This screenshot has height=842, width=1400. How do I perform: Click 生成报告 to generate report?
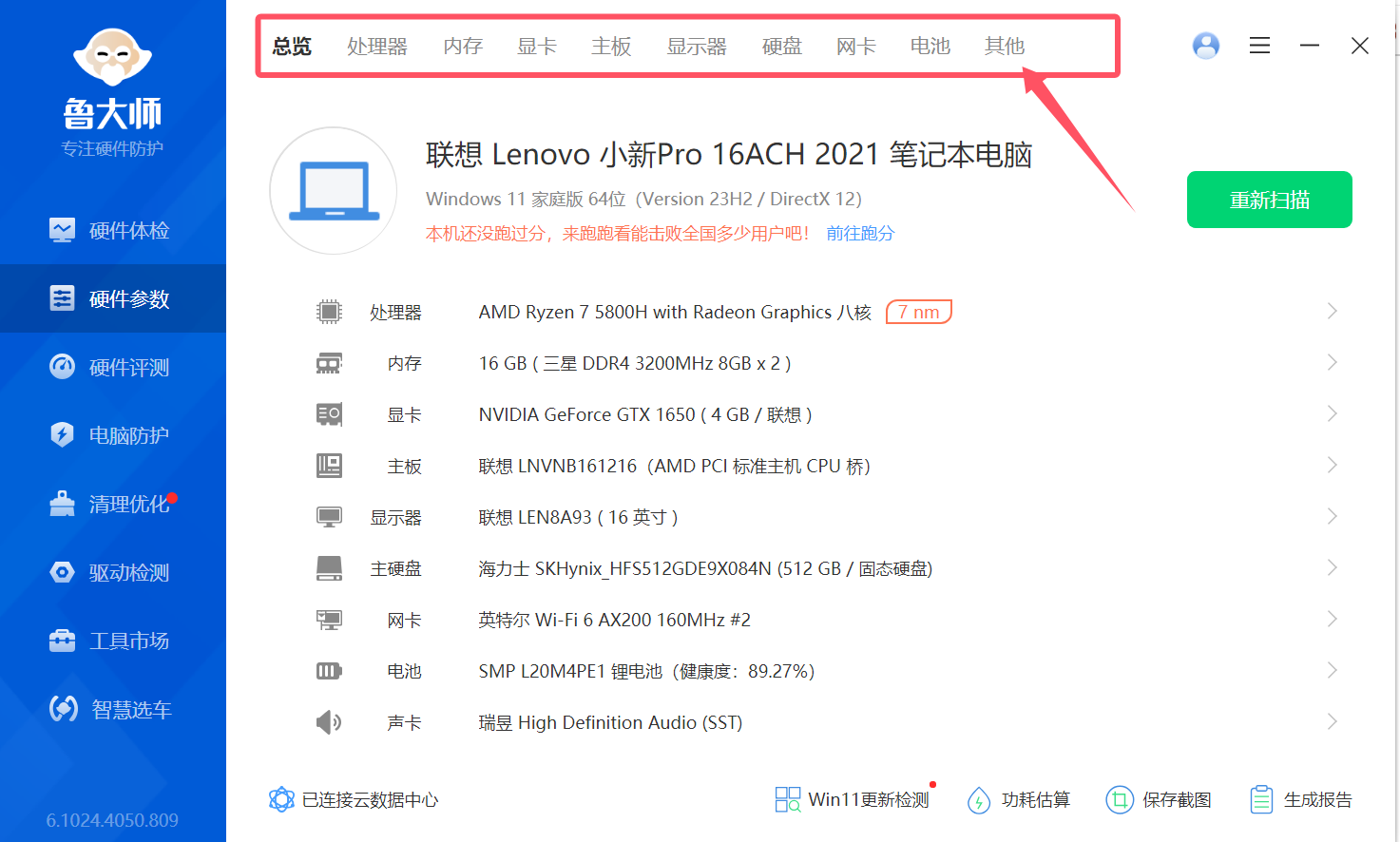(x=1301, y=799)
